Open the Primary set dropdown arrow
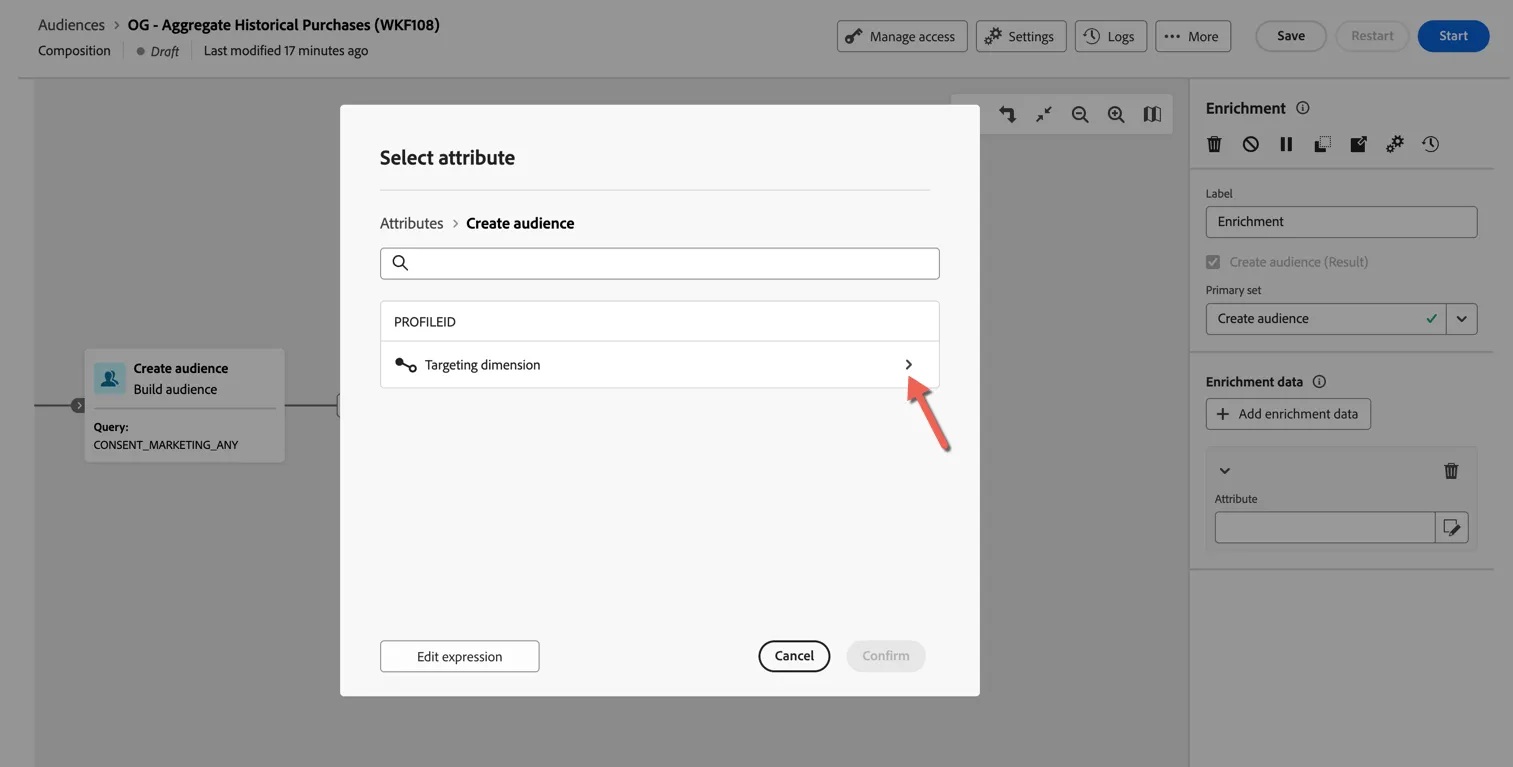The width and height of the screenshot is (1513, 767). pyautogui.click(x=1461, y=319)
